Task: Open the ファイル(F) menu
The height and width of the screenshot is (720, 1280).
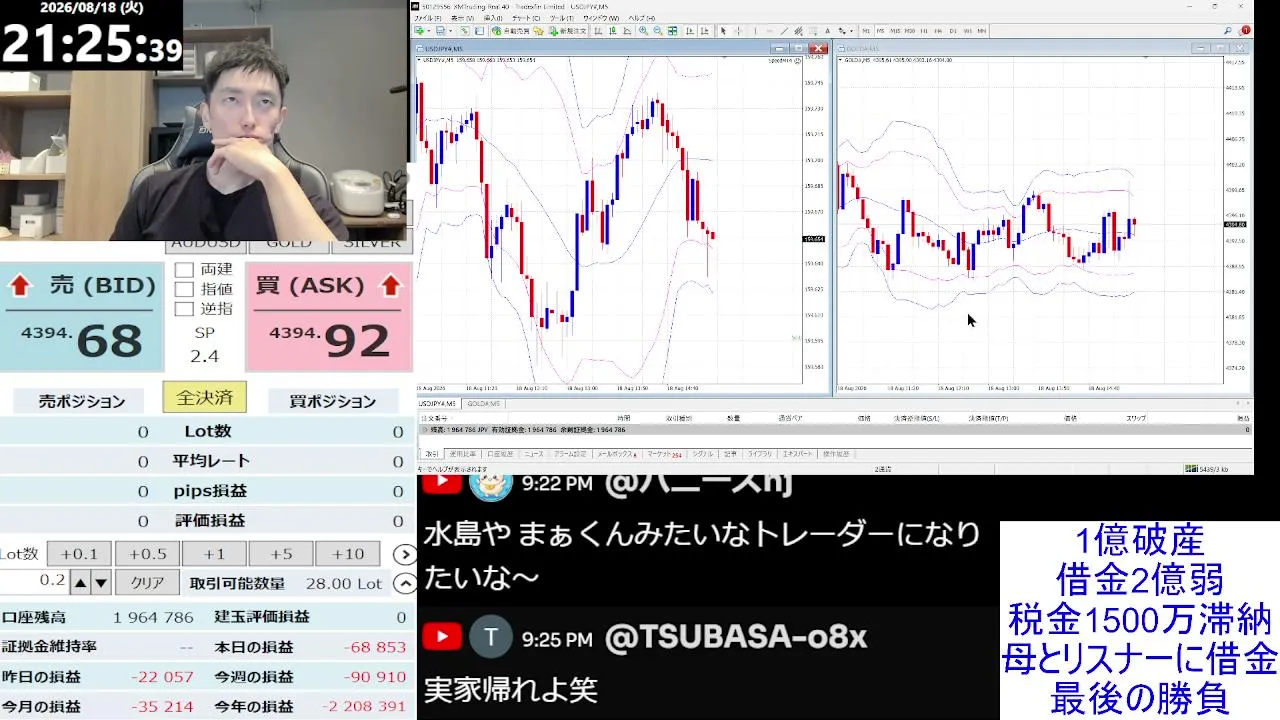Action: click(x=428, y=17)
